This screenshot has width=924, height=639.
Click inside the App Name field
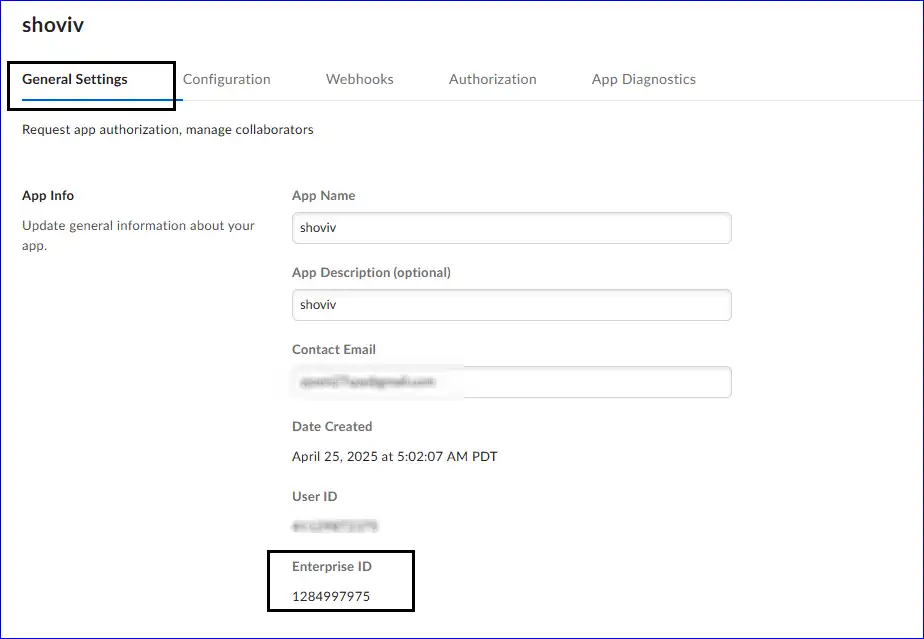pos(511,228)
